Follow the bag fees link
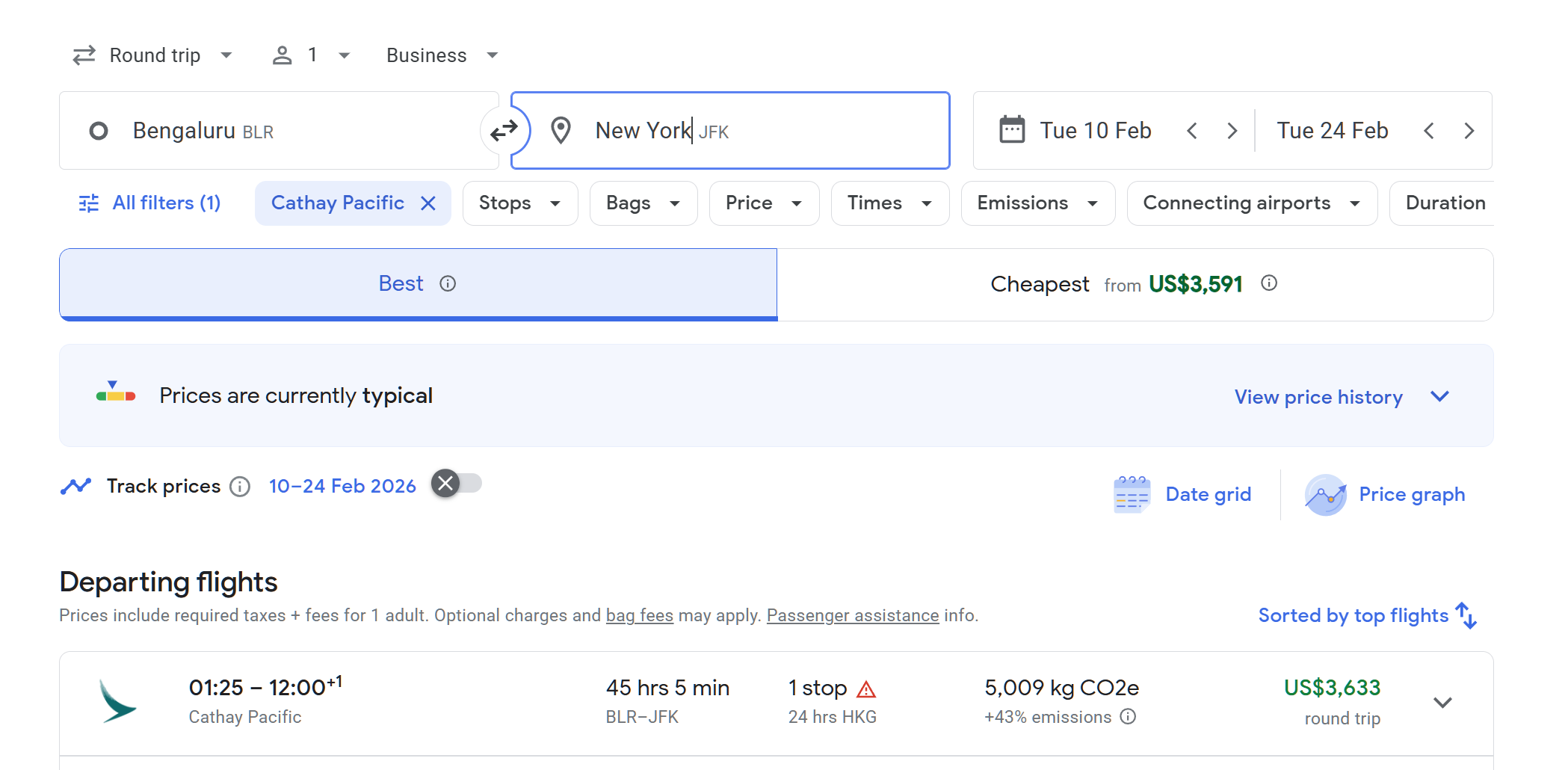1568x770 pixels. tap(639, 615)
